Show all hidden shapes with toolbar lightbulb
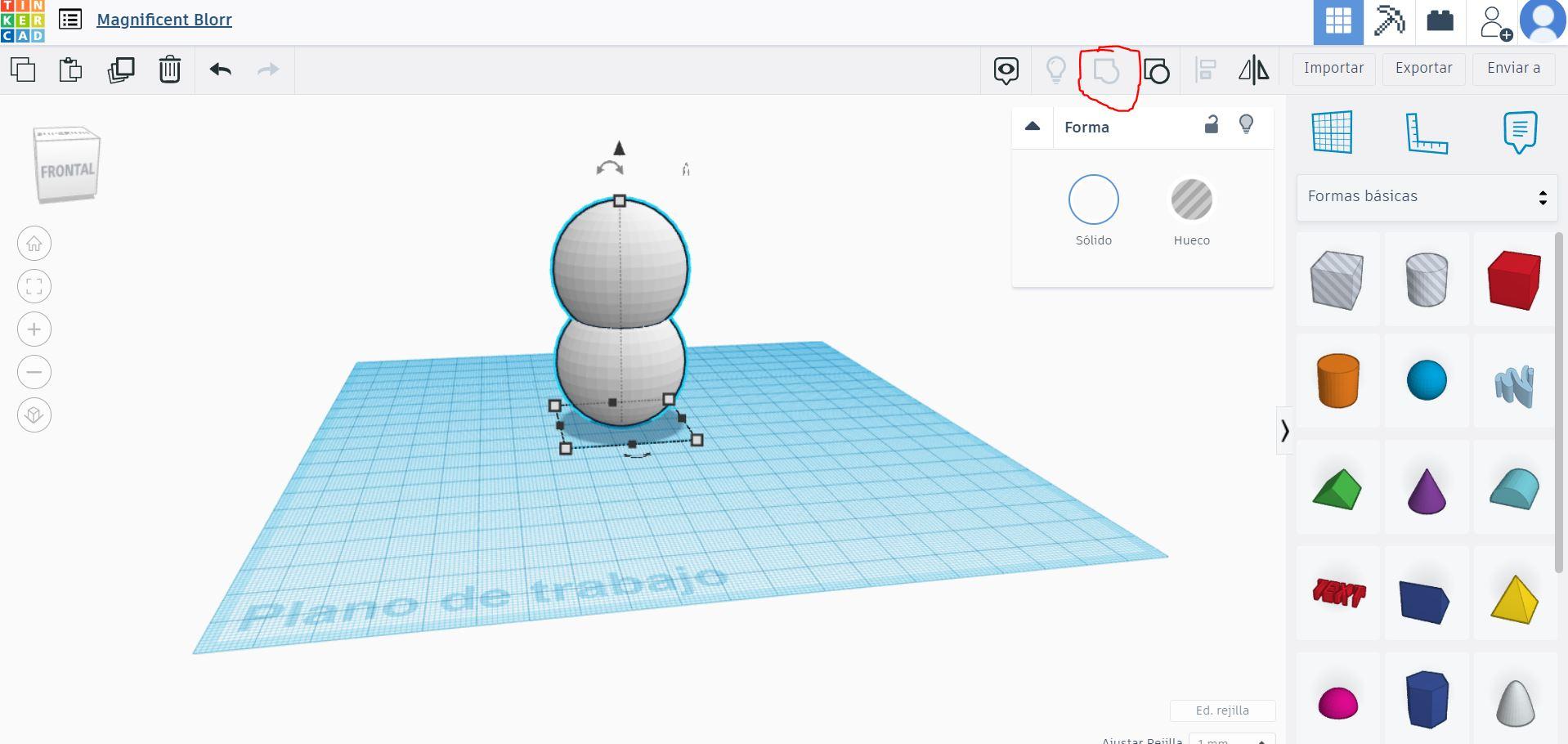The image size is (1568, 744). (x=1056, y=70)
